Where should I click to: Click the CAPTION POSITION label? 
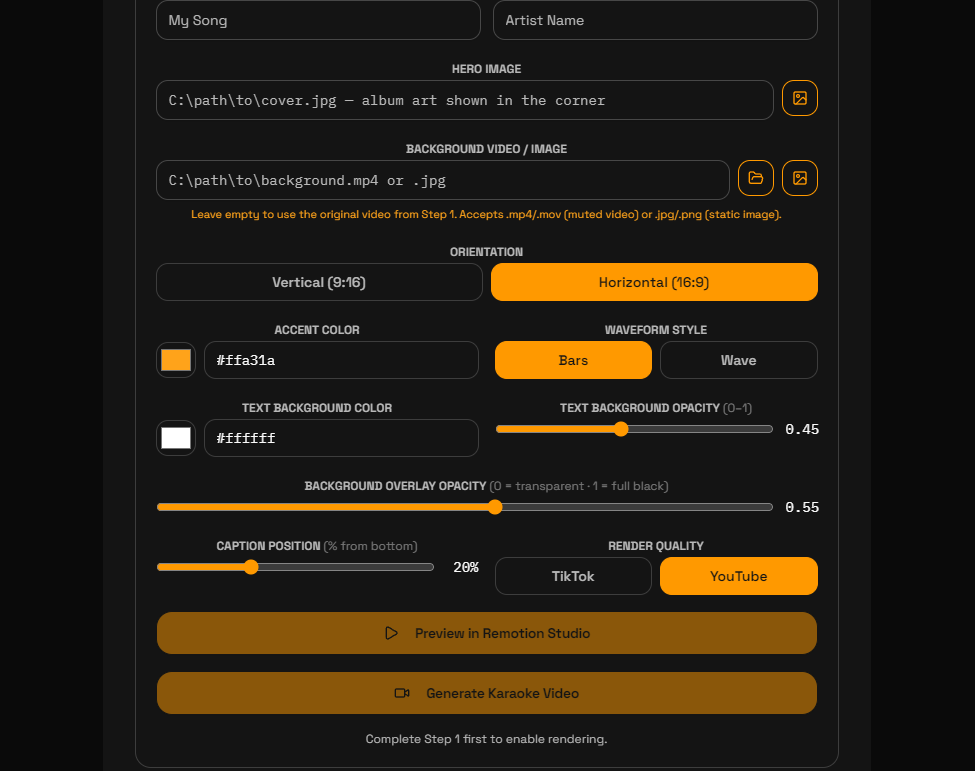[x=268, y=546]
